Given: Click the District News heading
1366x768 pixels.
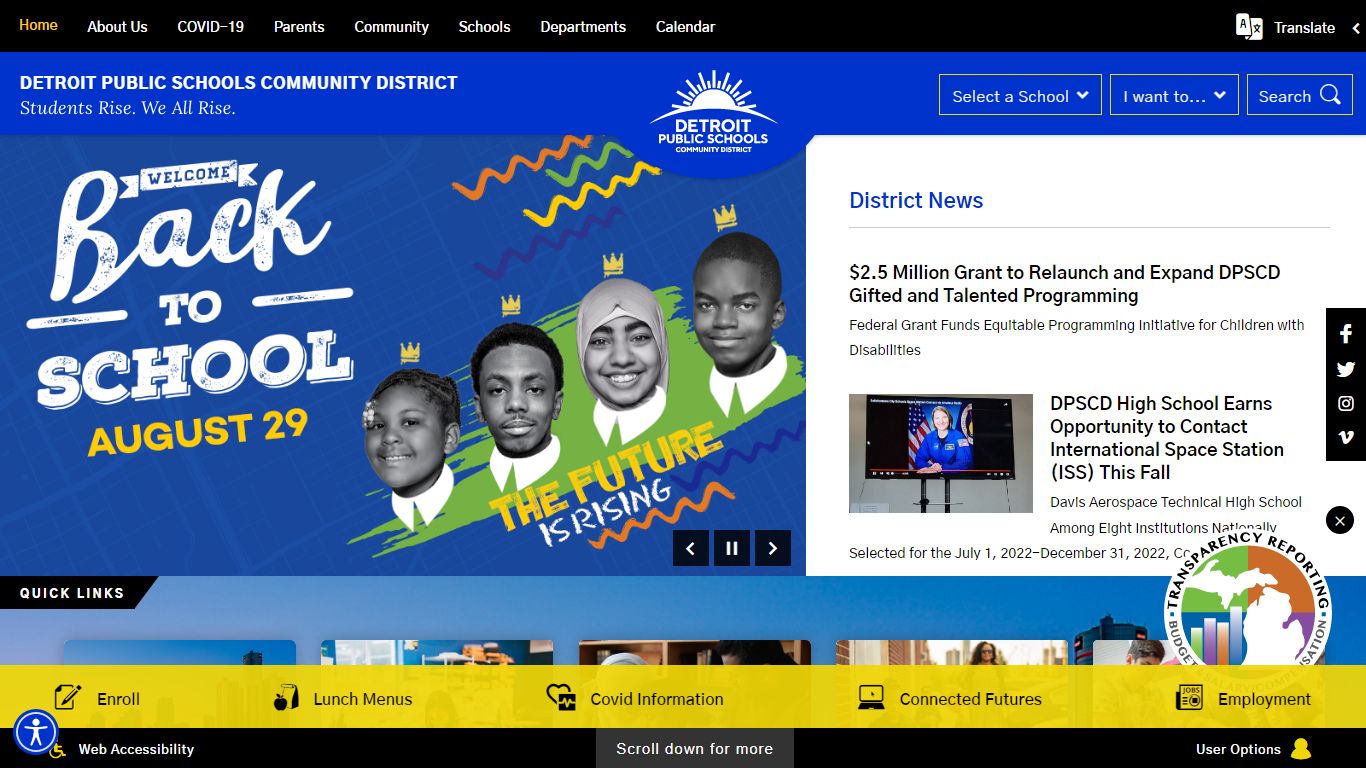Looking at the screenshot, I should click(916, 200).
